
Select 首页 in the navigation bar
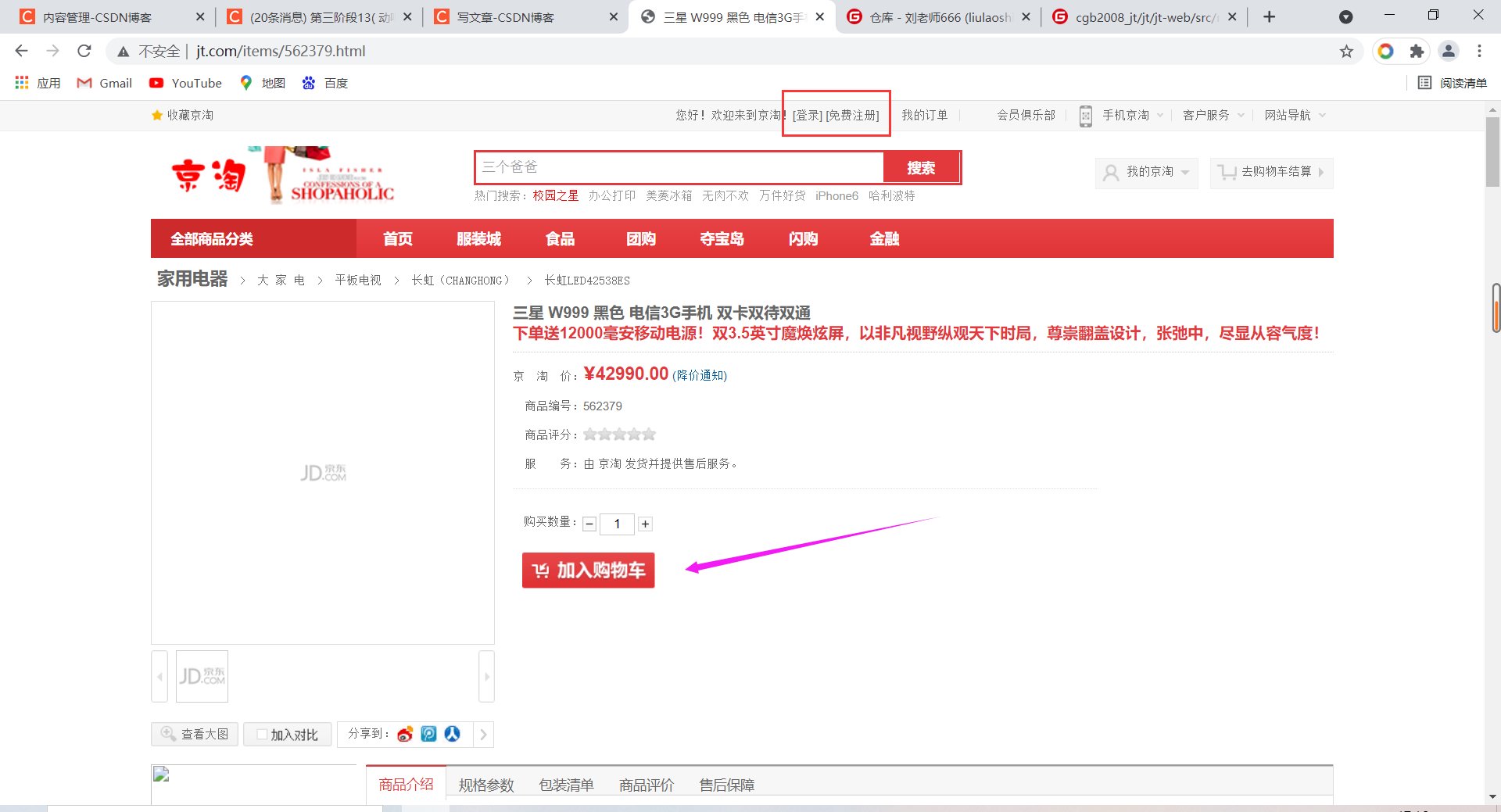[398, 238]
